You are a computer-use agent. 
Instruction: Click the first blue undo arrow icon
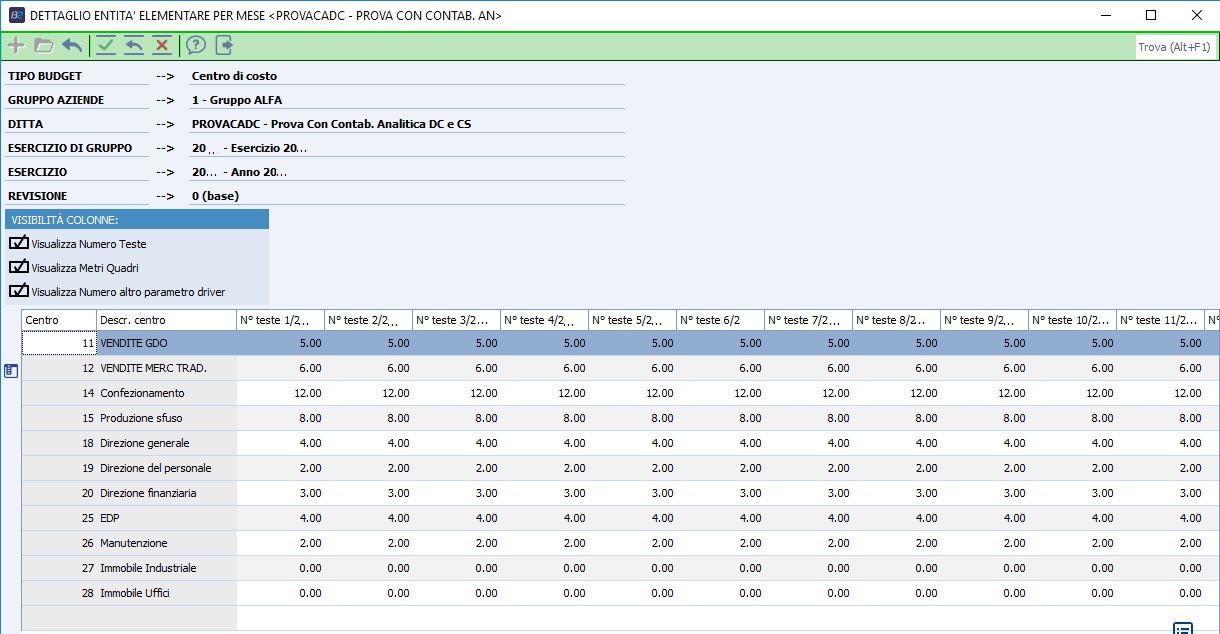pyautogui.click(x=72, y=45)
